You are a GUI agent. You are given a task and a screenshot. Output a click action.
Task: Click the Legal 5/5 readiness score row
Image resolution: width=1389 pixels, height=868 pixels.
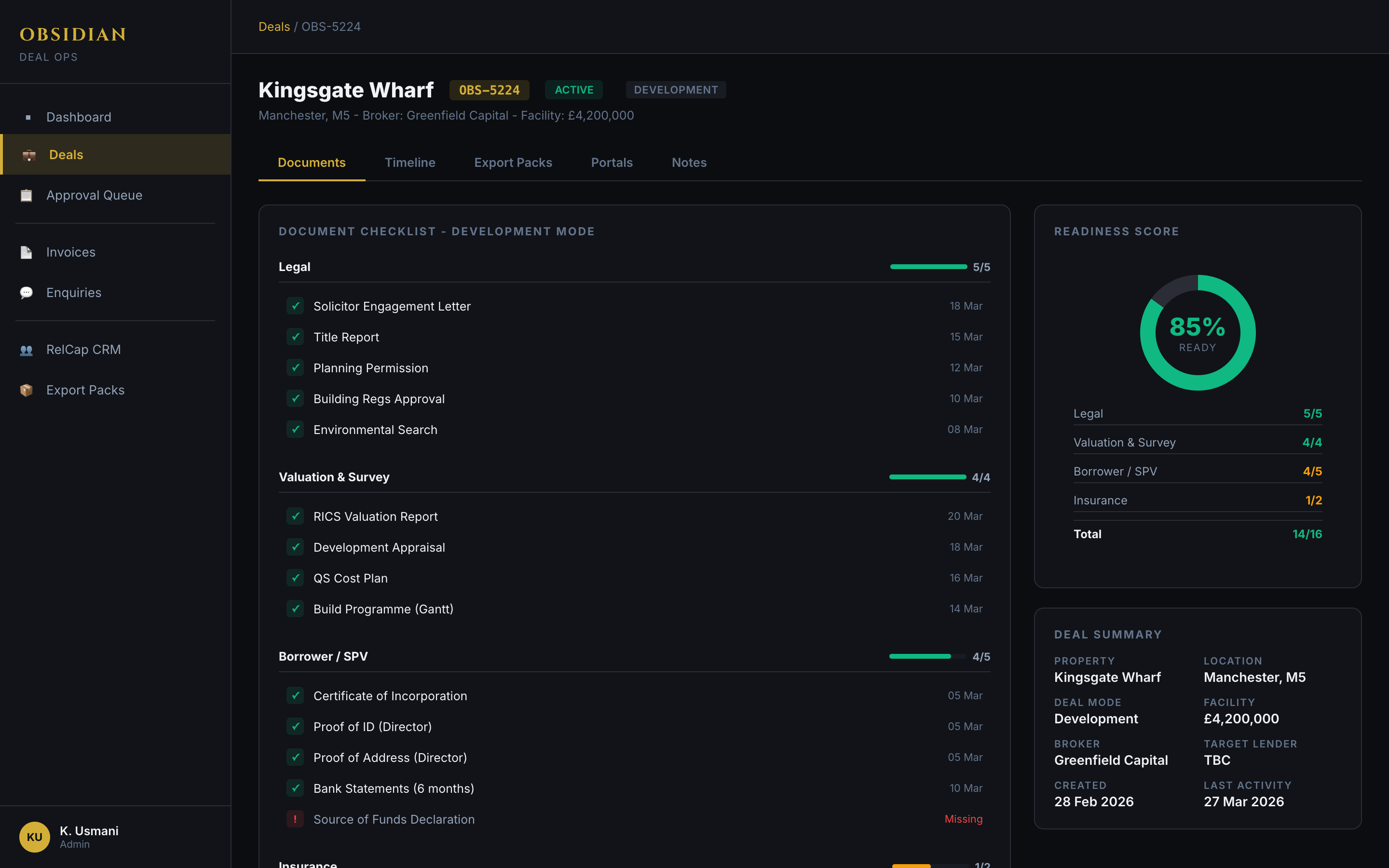pos(1198,413)
